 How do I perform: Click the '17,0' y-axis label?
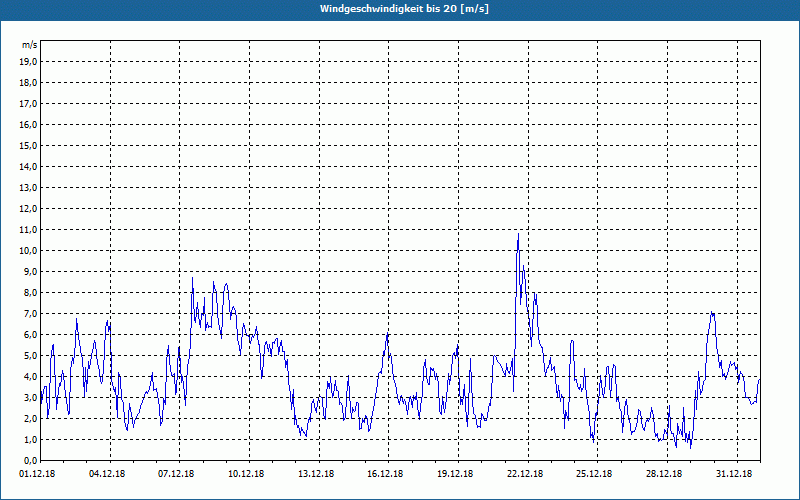coord(28,104)
